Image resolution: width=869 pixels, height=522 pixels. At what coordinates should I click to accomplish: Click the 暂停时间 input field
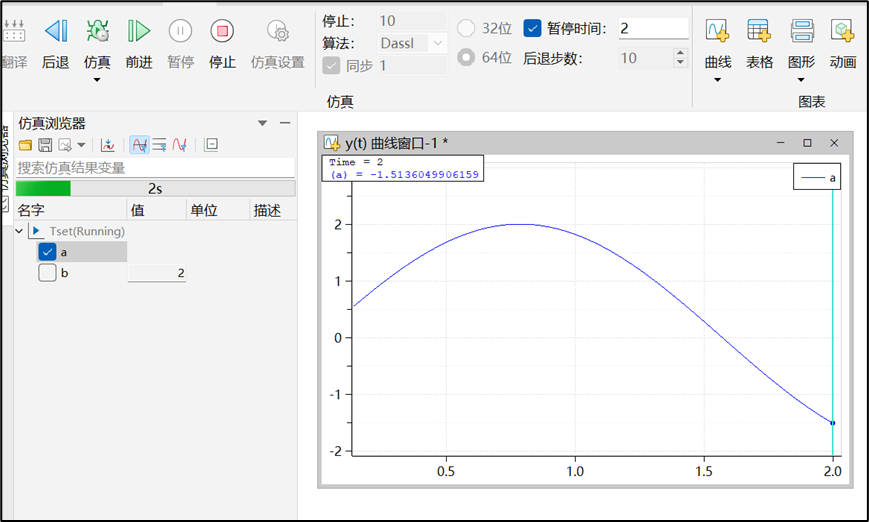coord(653,28)
